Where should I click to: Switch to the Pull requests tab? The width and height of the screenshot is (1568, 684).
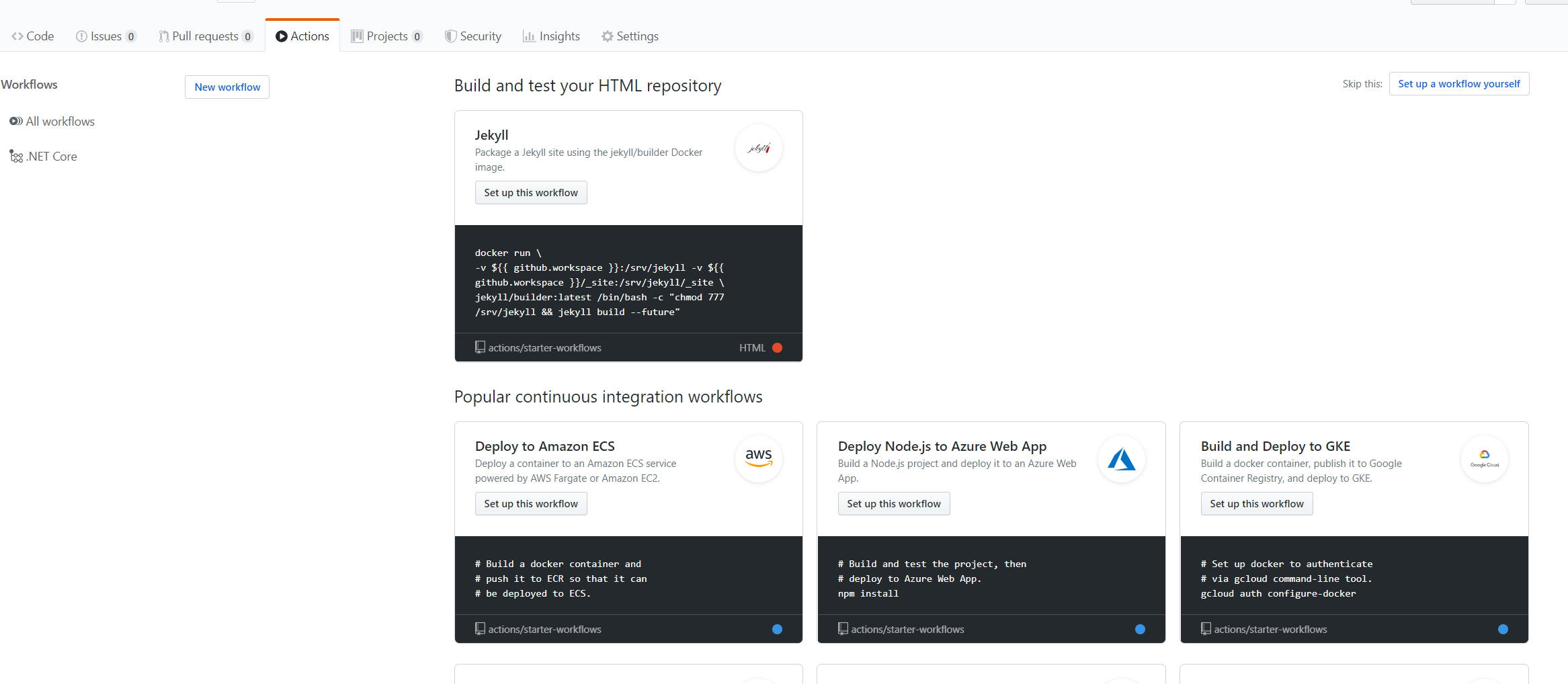205,36
